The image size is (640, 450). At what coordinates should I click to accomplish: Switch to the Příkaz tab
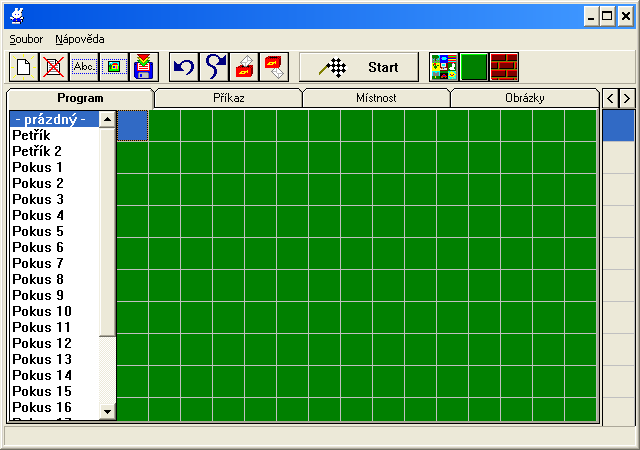pos(228,98)
